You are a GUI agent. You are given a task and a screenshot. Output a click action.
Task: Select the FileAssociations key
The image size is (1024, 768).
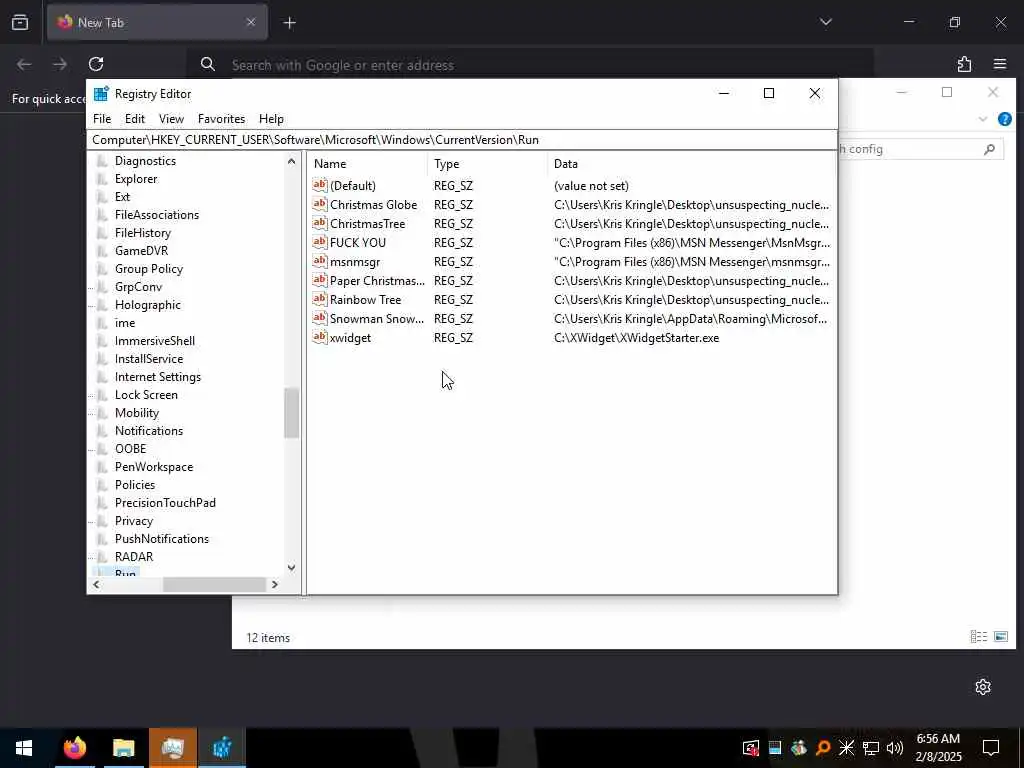point(157,215)
